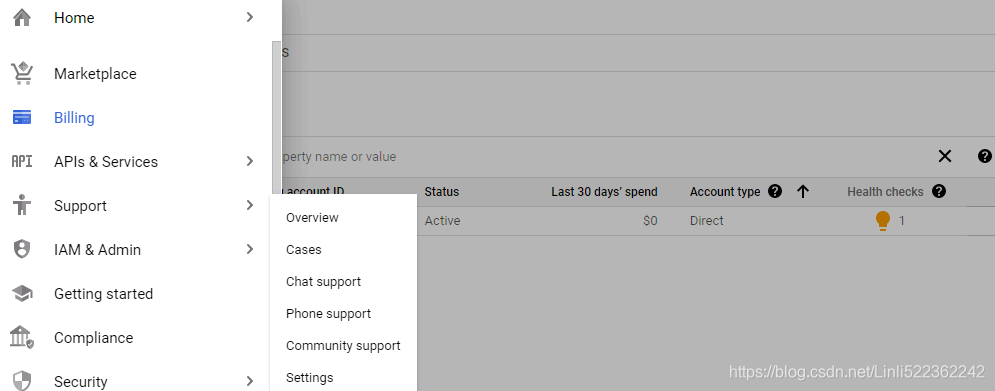
Task: Expand the IAM & Admin submenu chevron
Action: (x=250, y=249)
